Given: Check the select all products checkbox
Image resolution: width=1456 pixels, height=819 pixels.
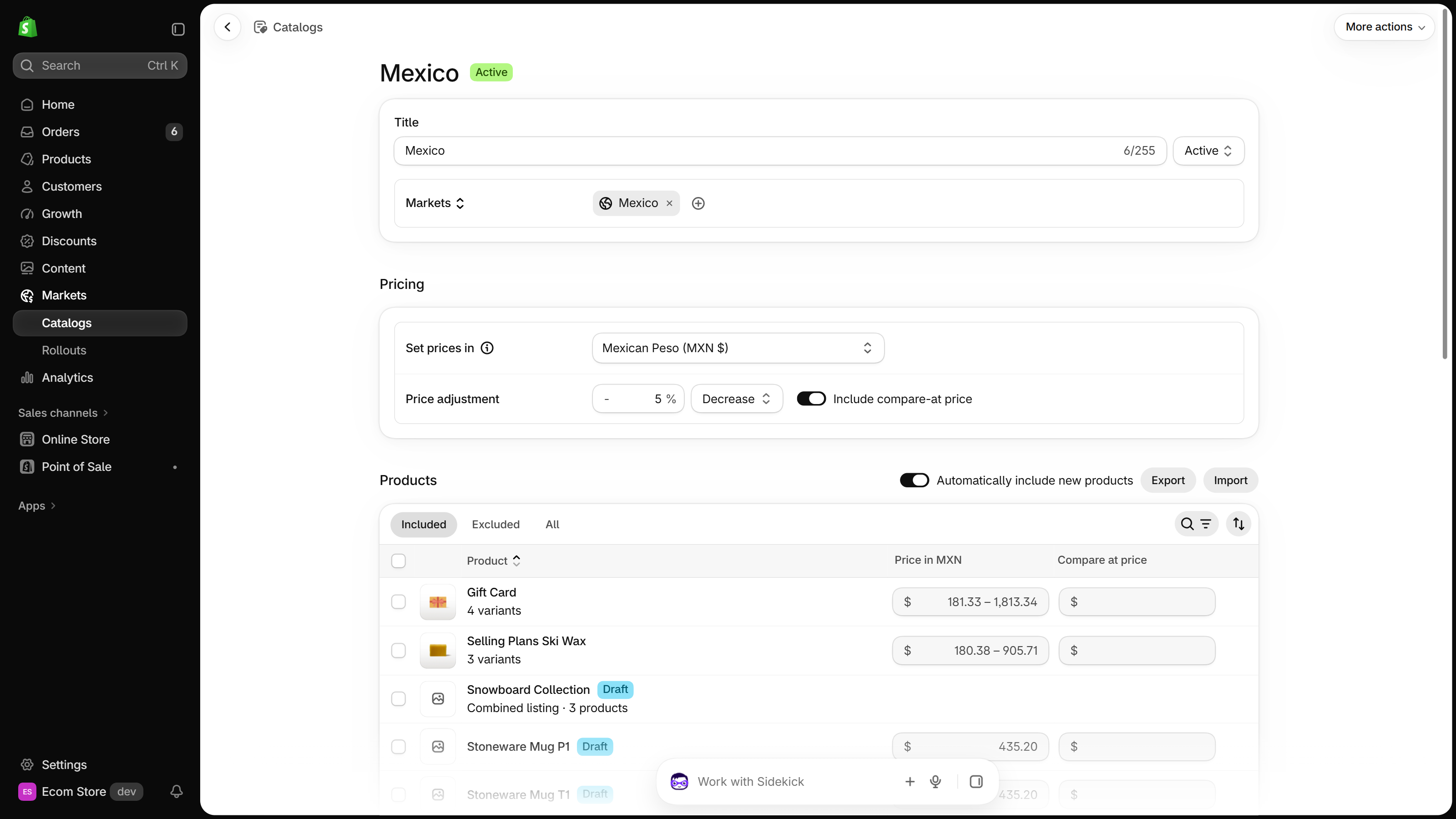Looking at the screenshot, I should pos(399,561).
